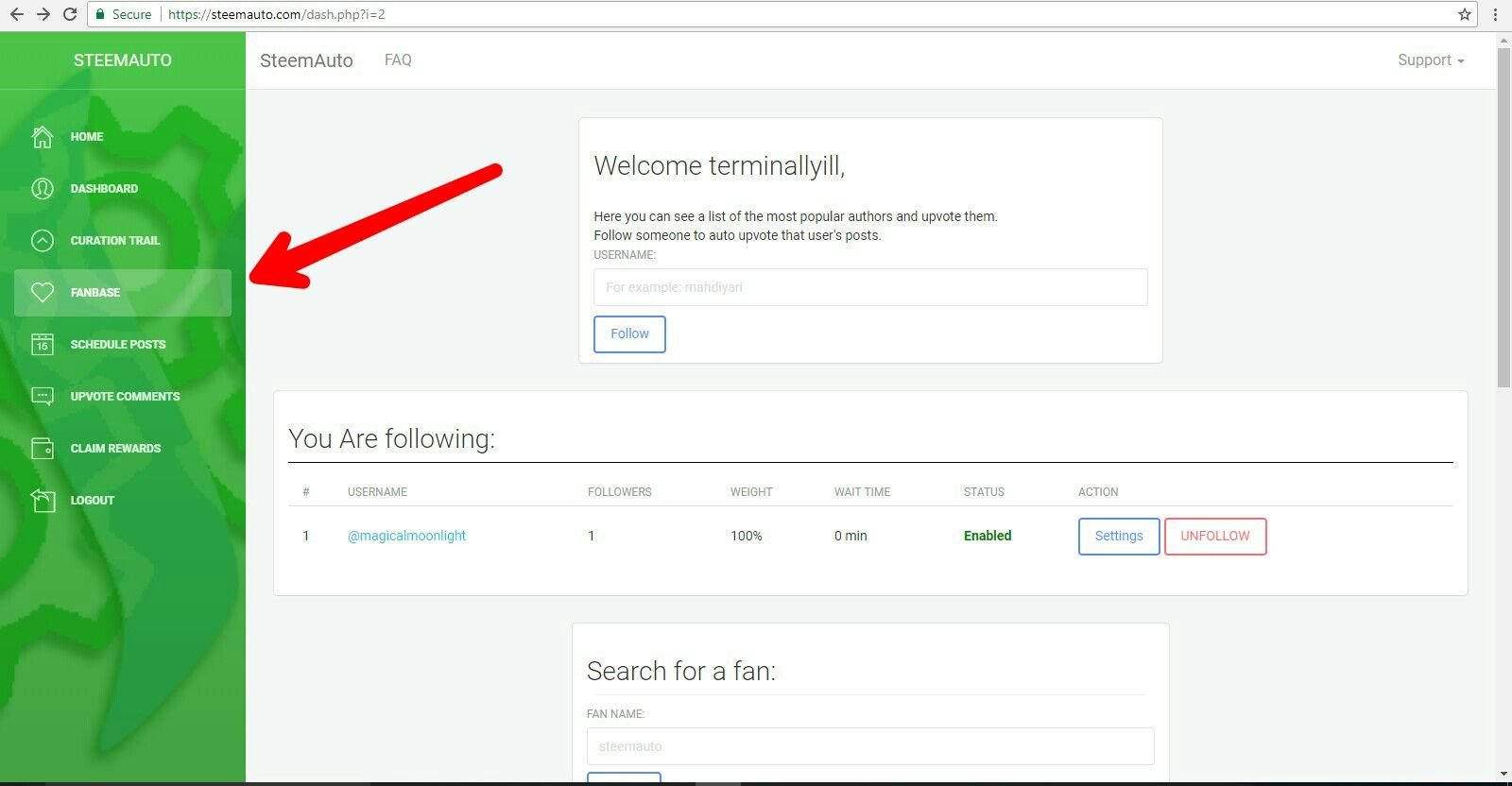Open the HOME sidebar item
The height and width of the screenshot is (786, 1512).
(x=123, y=137)
